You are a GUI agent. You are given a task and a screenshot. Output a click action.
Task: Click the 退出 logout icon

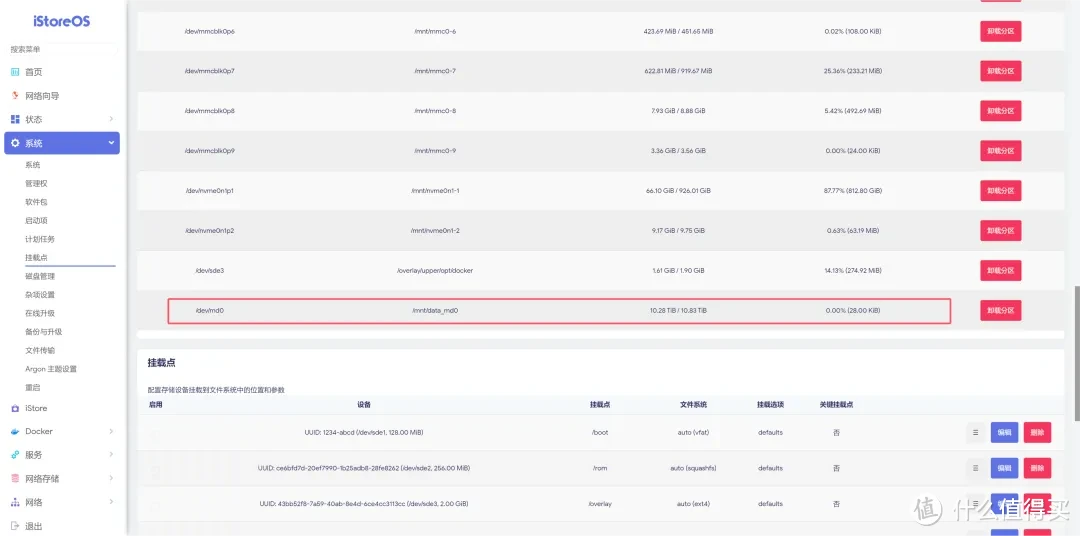click(15, 526)
